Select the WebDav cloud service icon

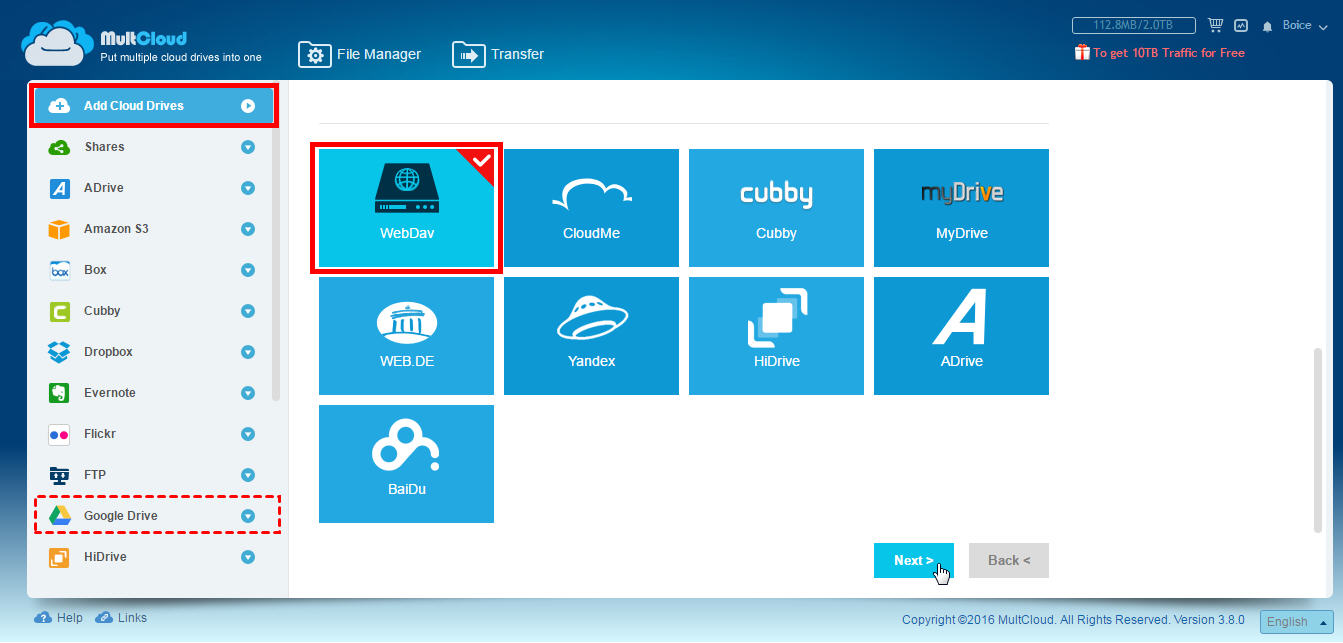[x=405, y=207]
